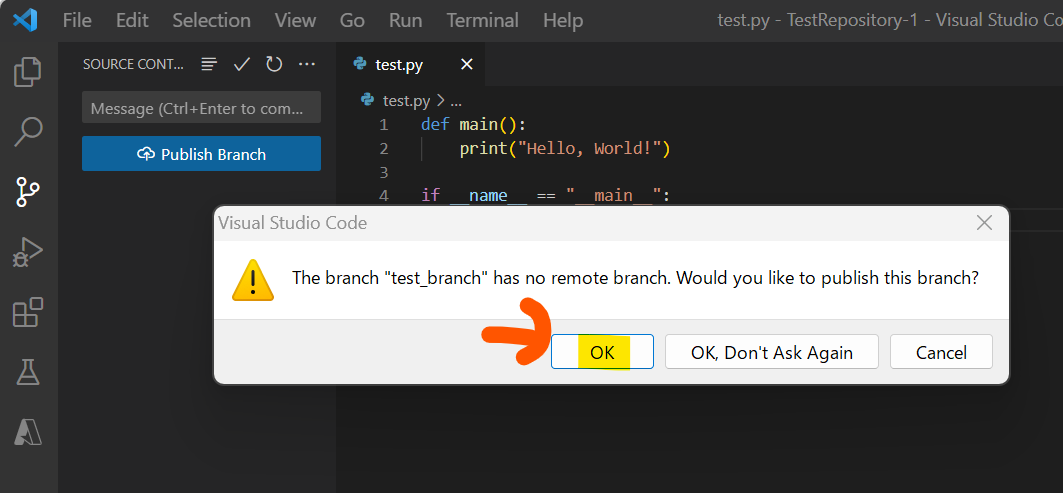Open the Edit menu
This screenshot has height=493, width=1063.
(132, 20)
